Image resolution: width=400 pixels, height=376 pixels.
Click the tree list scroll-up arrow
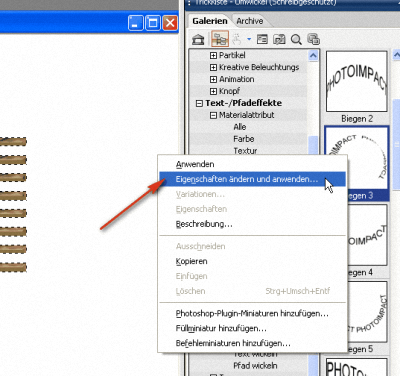[x=313, y=55]
